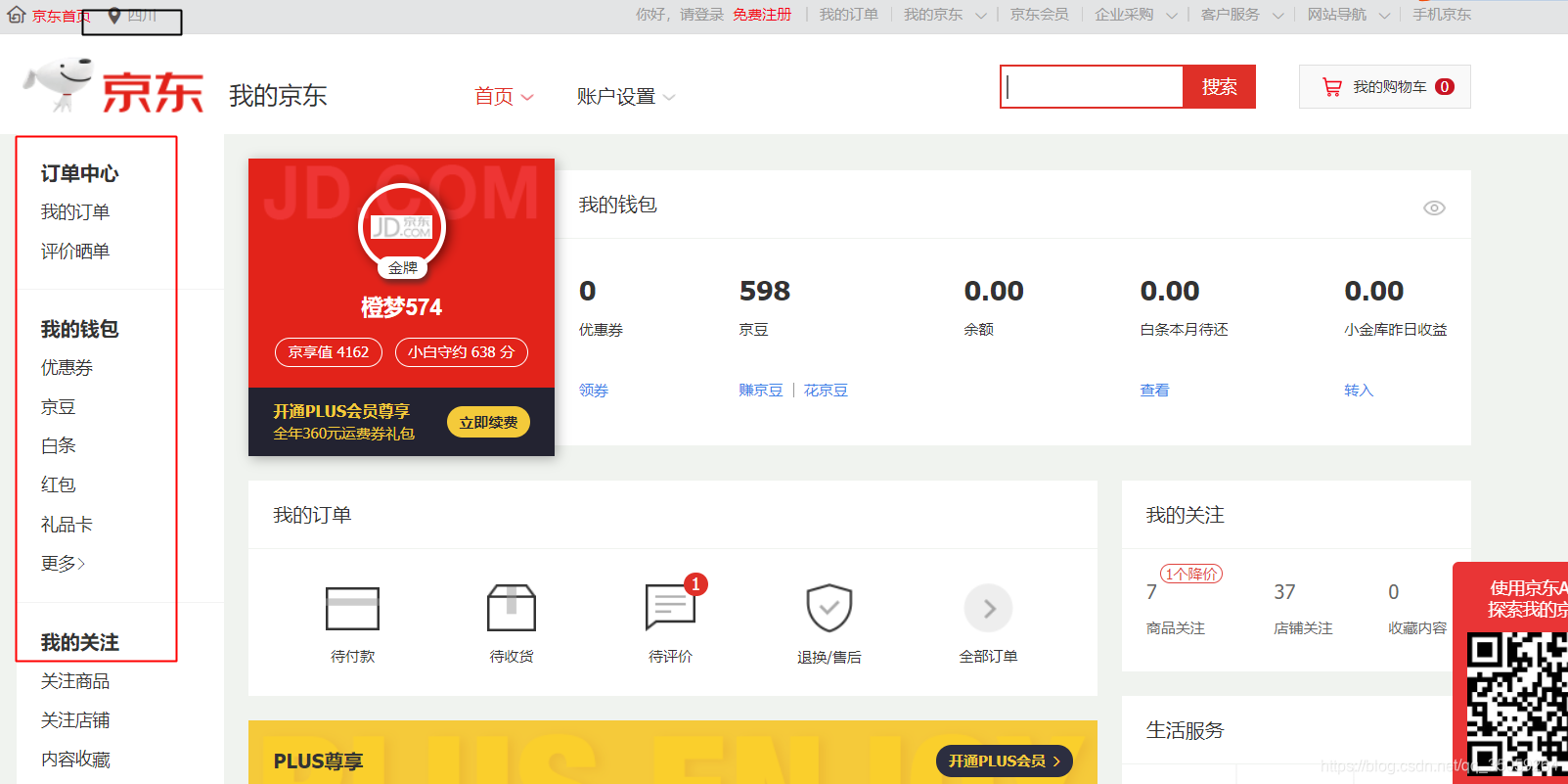Click 查看 under 白条本月待还
This screenshot has height=784, width=1568.
click(1154, 391)
